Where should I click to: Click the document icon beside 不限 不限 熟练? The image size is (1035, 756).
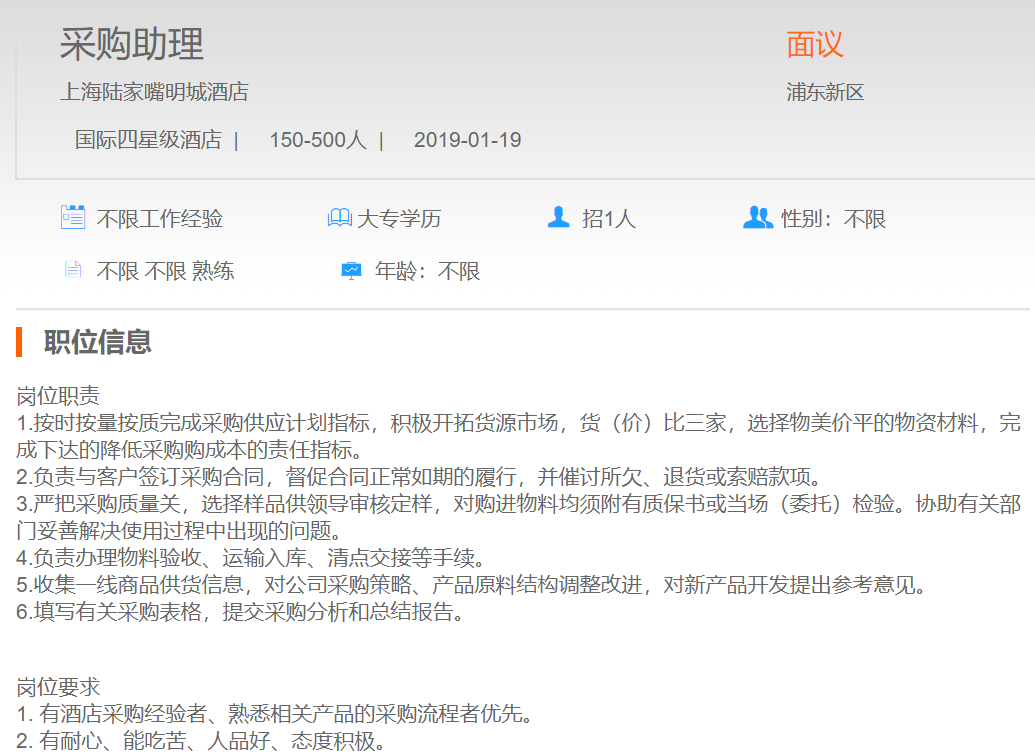coord(72,270)
